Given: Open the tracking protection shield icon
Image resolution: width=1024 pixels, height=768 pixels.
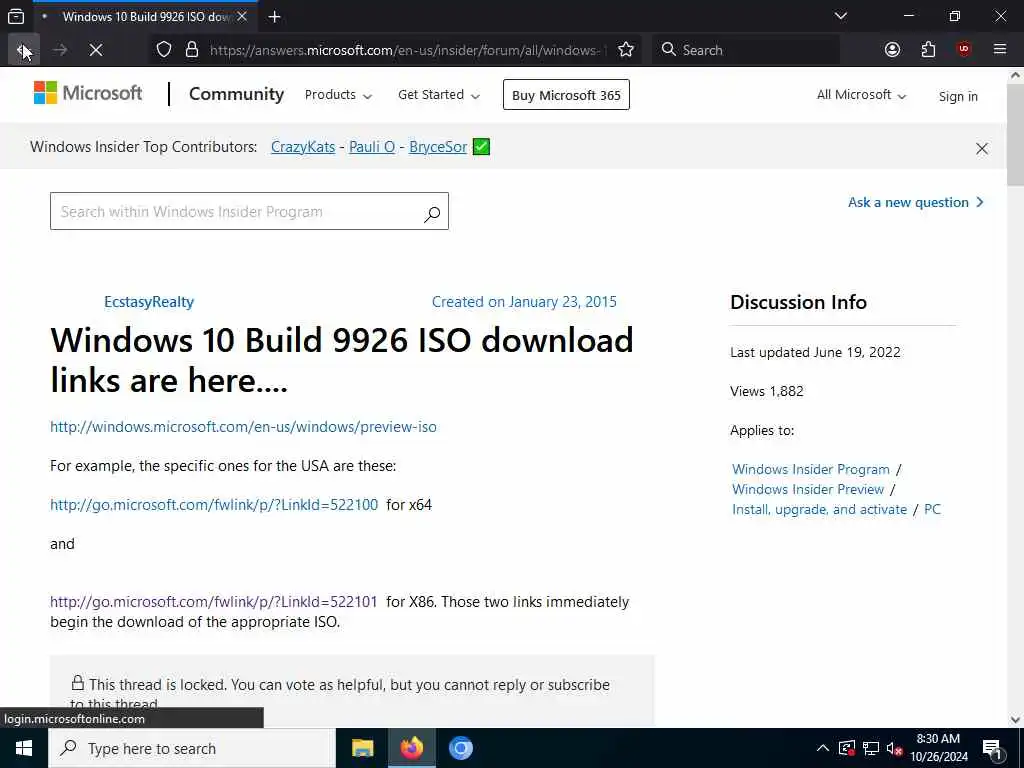Looking at the screenshot, I should click(x=164, y=50).
